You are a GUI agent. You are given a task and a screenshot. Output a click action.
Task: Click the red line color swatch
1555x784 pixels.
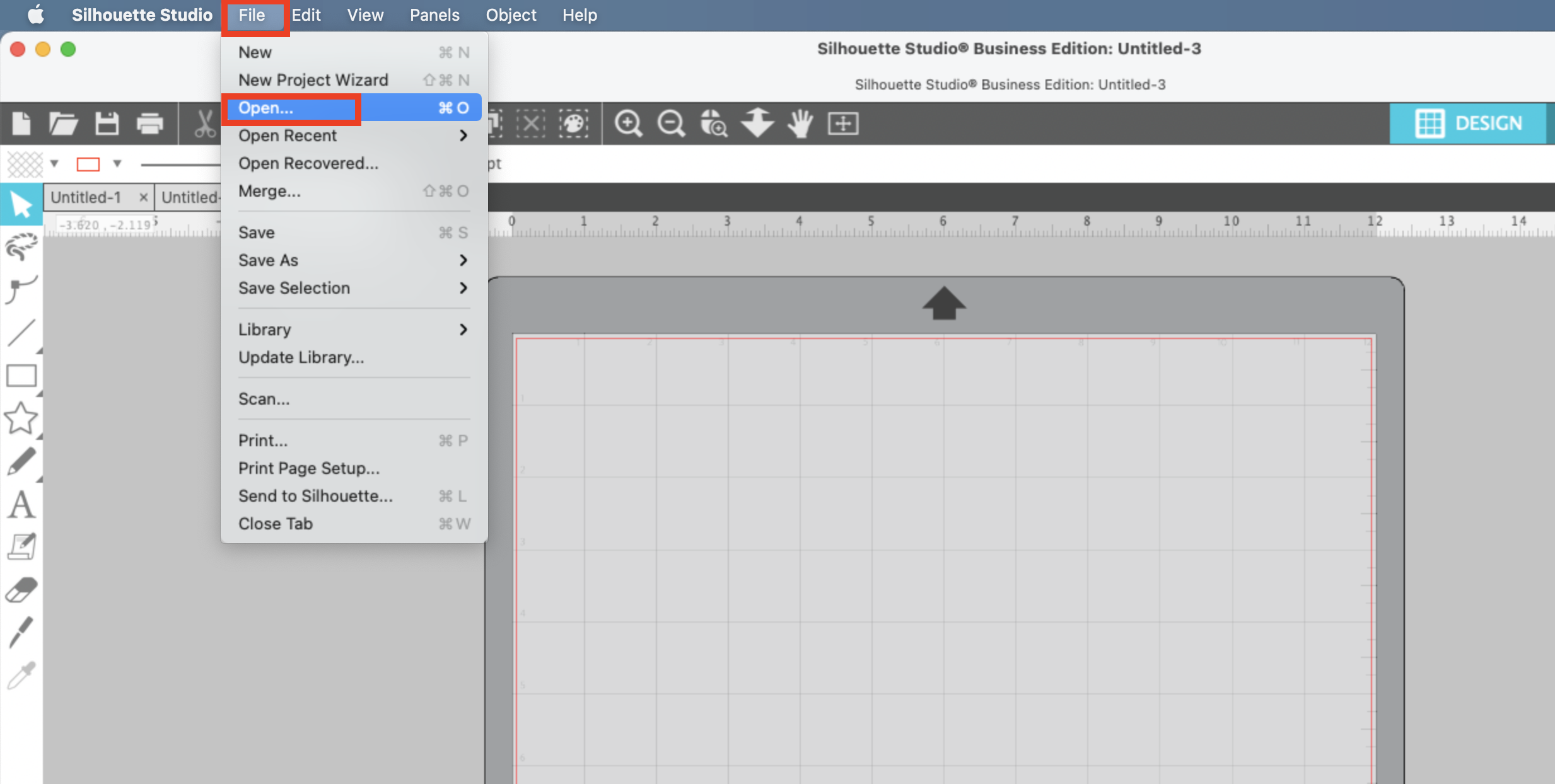[88, 164]
